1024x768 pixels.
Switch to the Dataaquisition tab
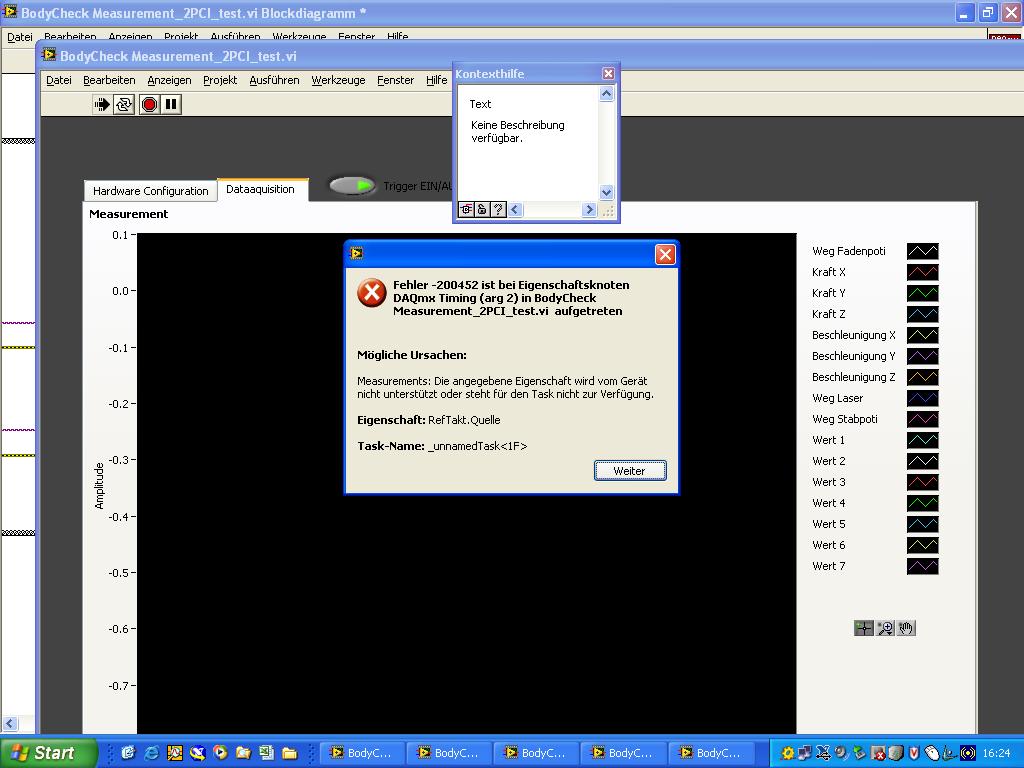[261, 189]
